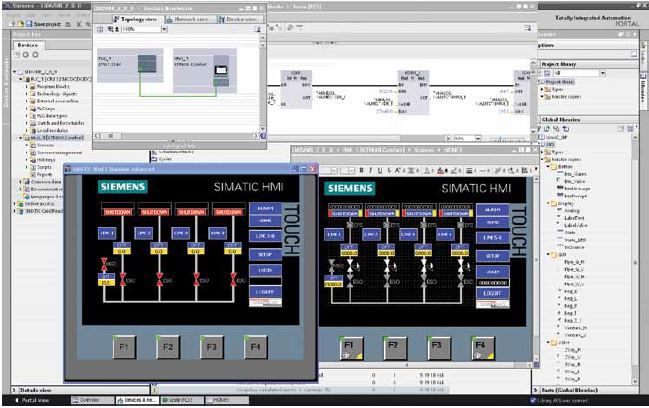The height and width of the screenshot is (408, 649).
Task: Select the SIEMENS logo in the screen editor
Action: [350, 188]
